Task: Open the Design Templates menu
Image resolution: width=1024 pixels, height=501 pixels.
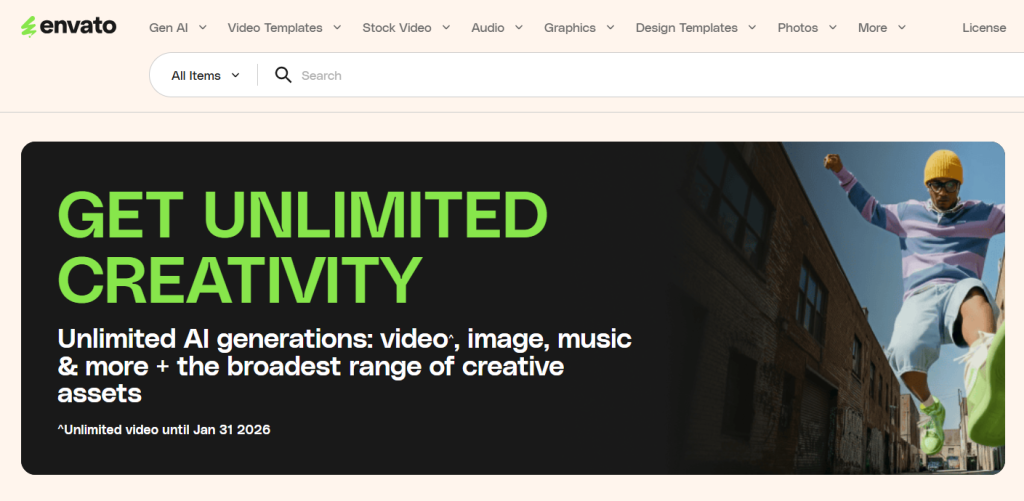Action: point(686,27)
